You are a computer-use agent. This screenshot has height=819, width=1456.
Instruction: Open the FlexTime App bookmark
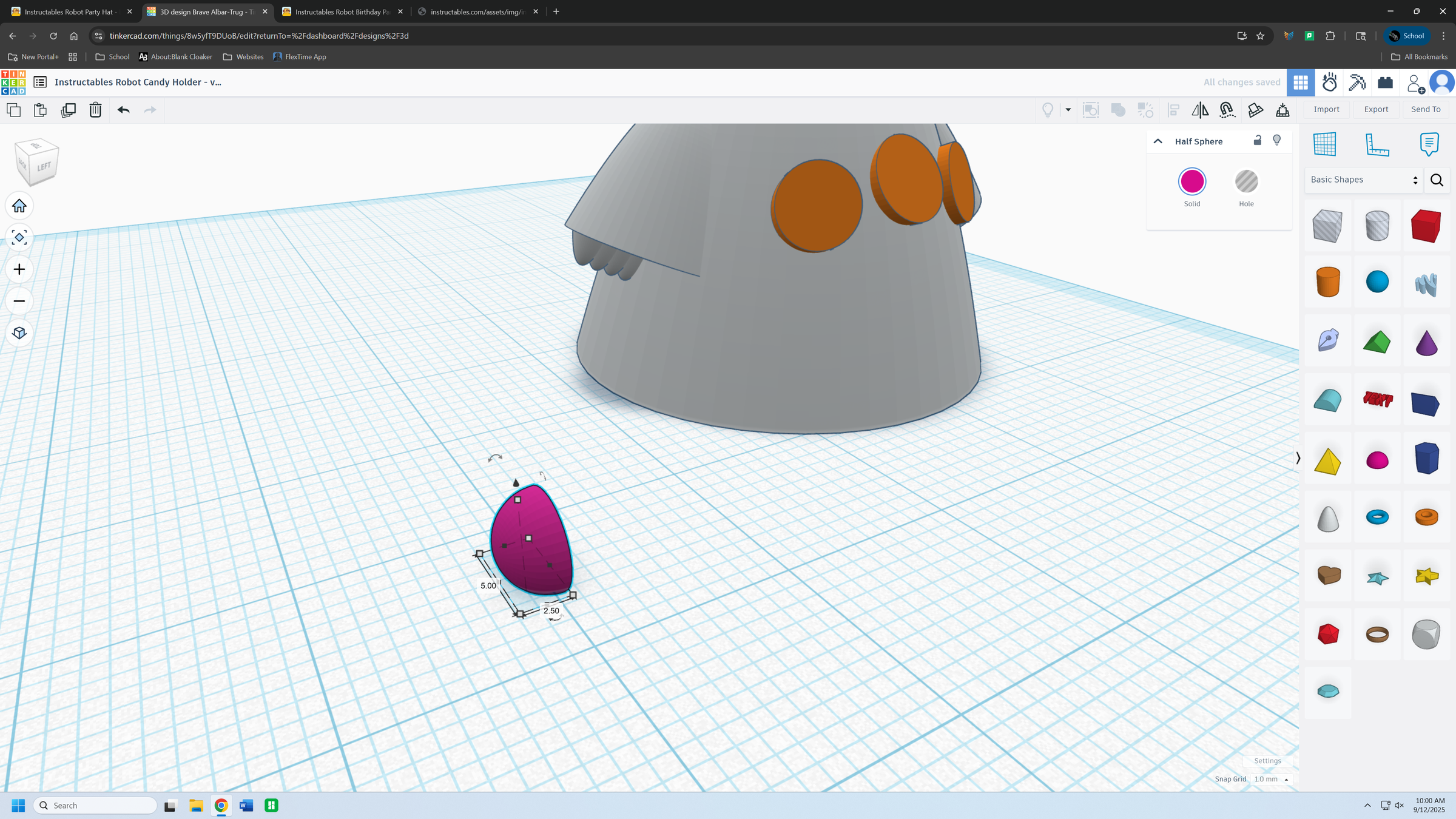tap(300, 56)
